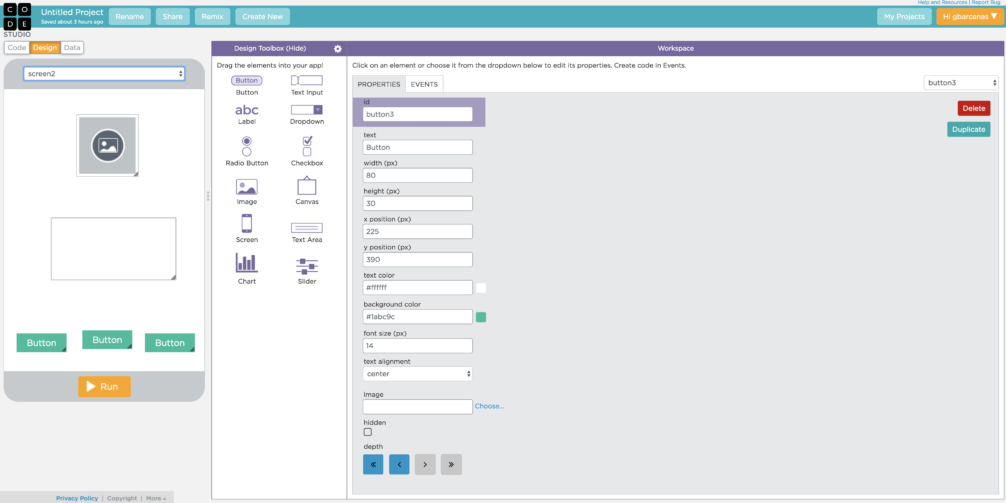
Task: Select the Checkbox toolbox icon
Action: coord(307,146)
